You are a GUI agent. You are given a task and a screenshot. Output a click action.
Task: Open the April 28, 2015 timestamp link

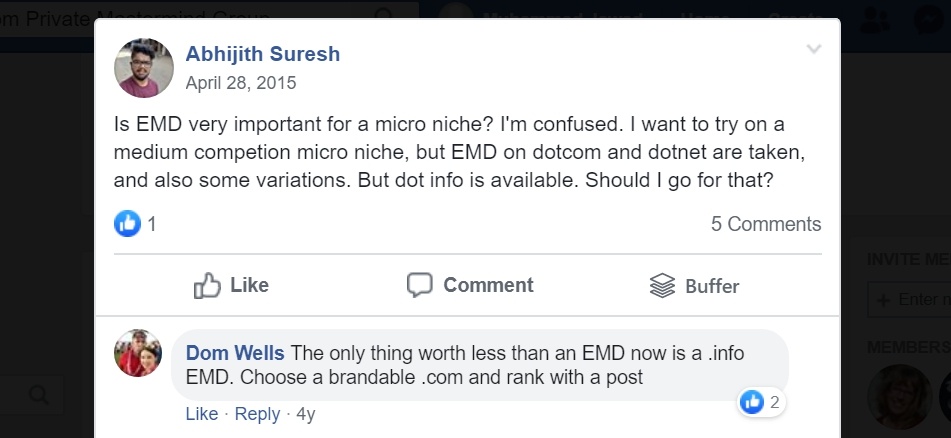coord(241,83)
